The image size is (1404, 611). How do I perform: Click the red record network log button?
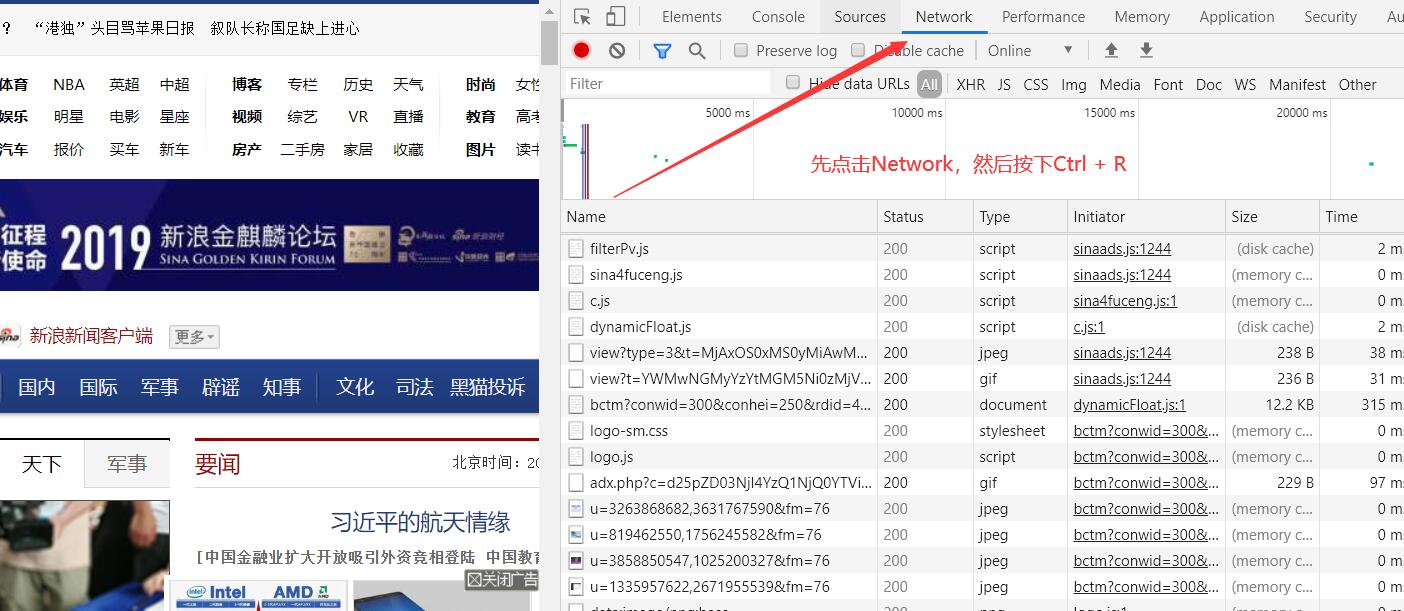coord(581,50)
